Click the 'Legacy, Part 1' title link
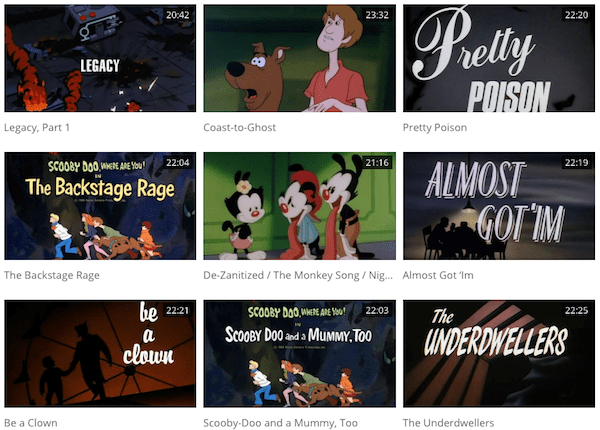 click(x=37, y=128)
